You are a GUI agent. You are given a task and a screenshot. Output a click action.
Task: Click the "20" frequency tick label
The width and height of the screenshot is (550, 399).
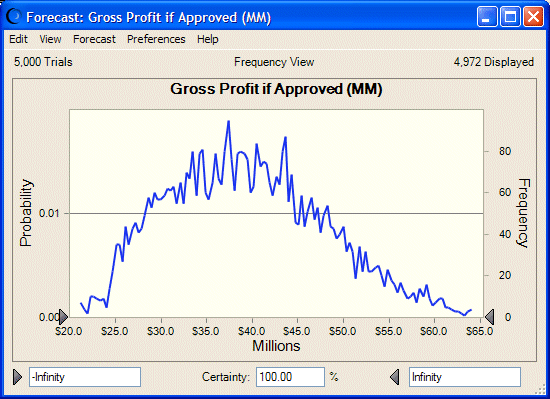pyautogui.click(x=505, y=275)
